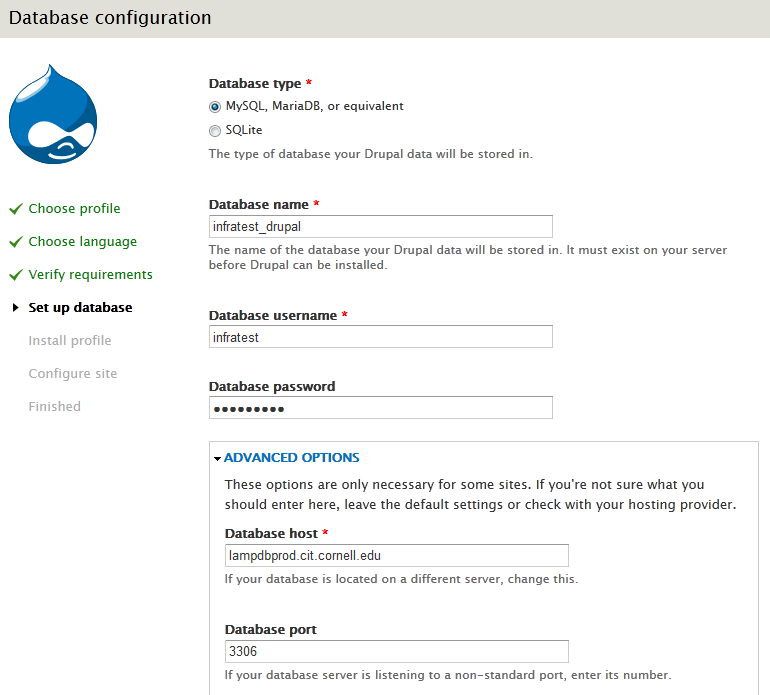
Task: Click 'The type of database' description text
Action: point(371,154)
